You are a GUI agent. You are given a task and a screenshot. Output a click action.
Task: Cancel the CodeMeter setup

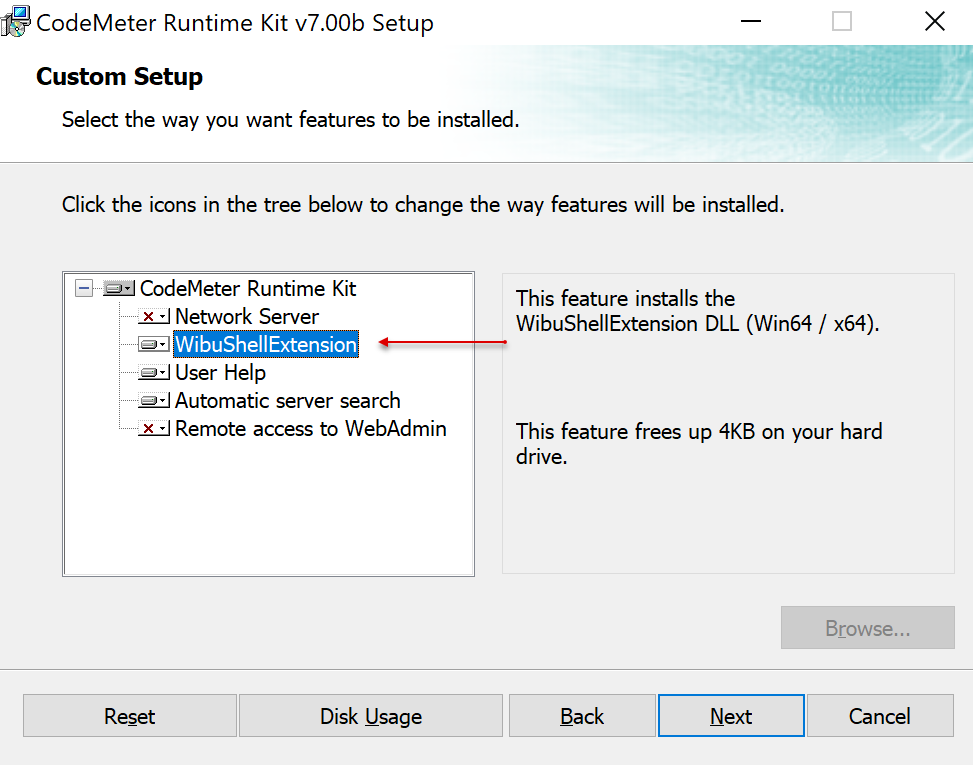click(879, 716)
